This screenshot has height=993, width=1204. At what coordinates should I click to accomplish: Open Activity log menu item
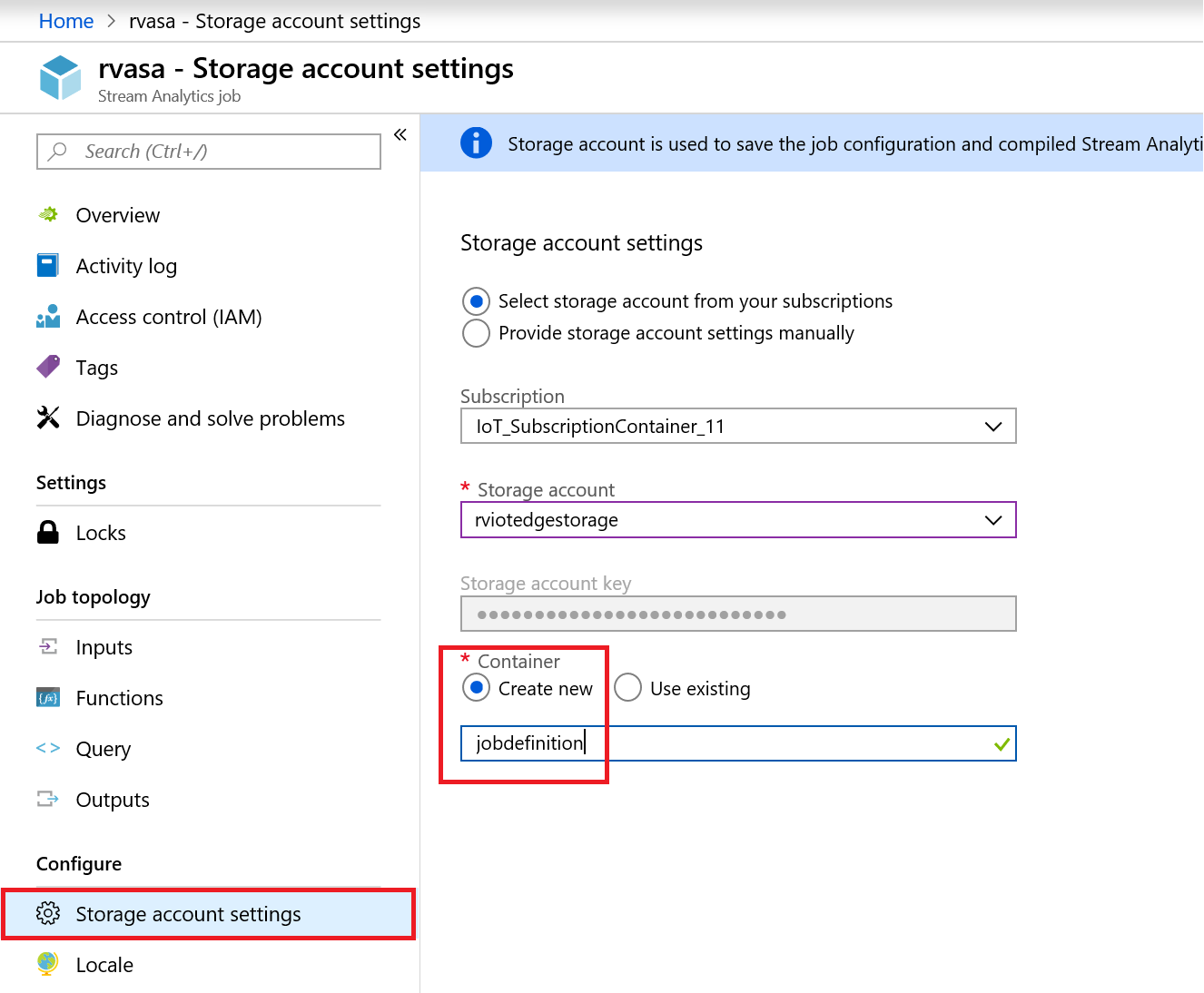pyautogui.click(x=126, y=266)
